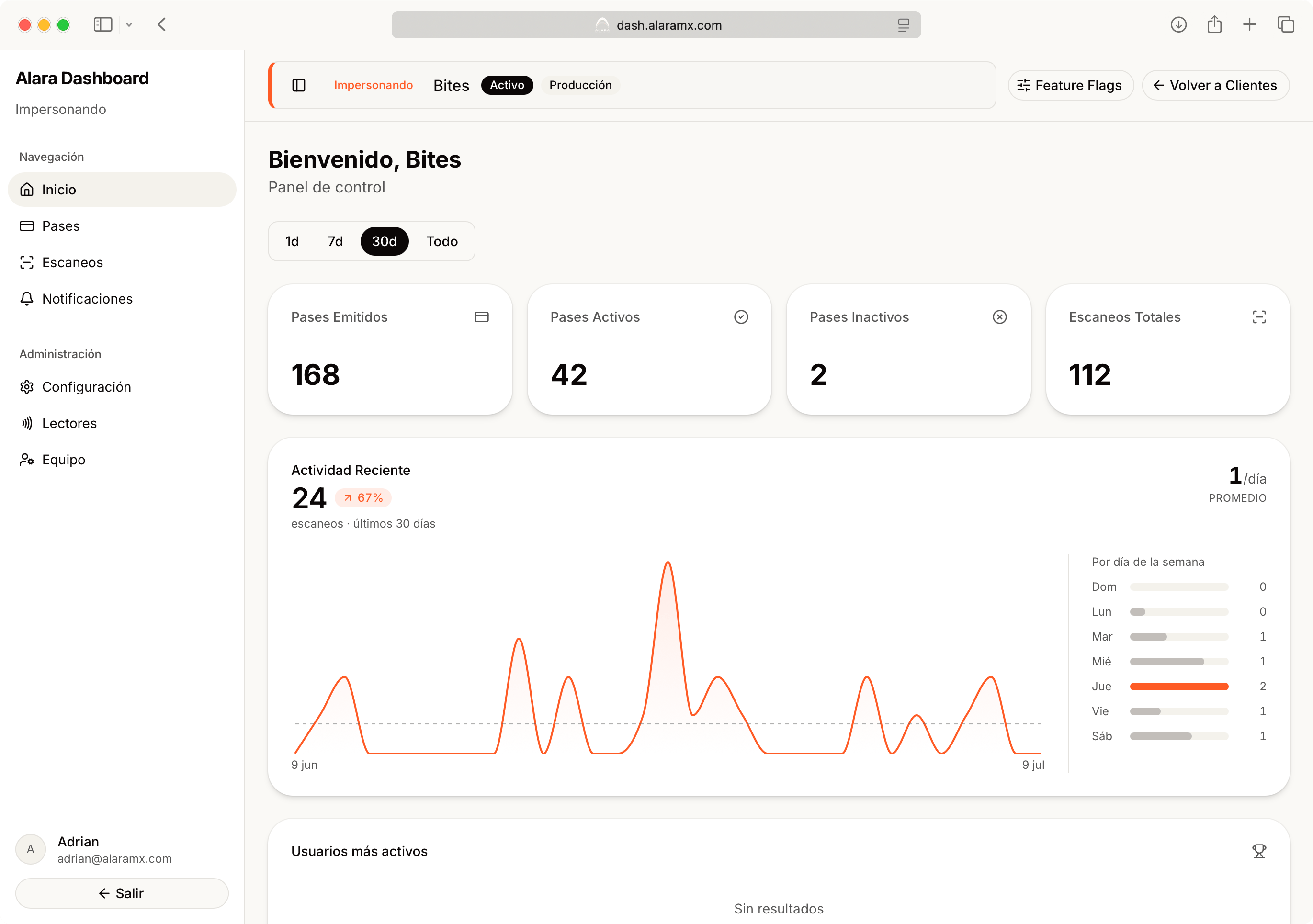Screen dimensions: 1313x924
Task: Click the 168 Pases Emitidos value
Action: pos(316,375)
